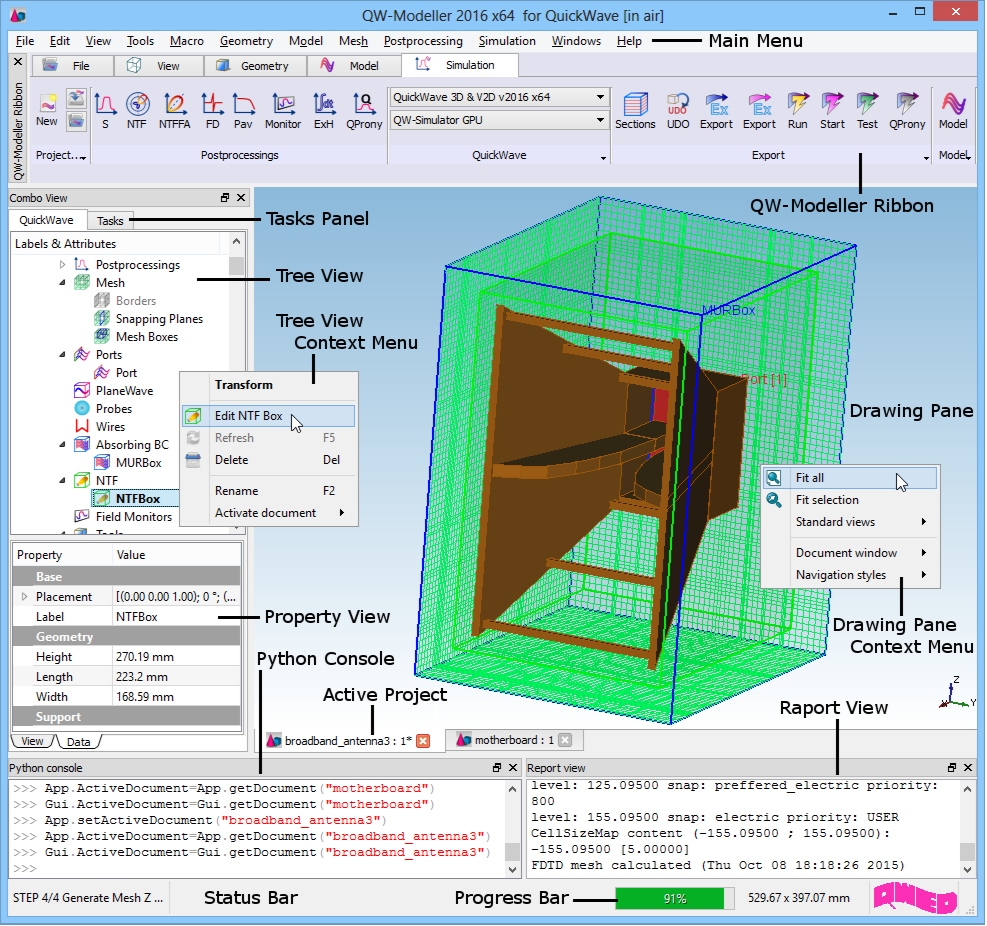The width and height of the screenshot is (987, 926).
Task: Close the Combo View panel
Action: 240,198
